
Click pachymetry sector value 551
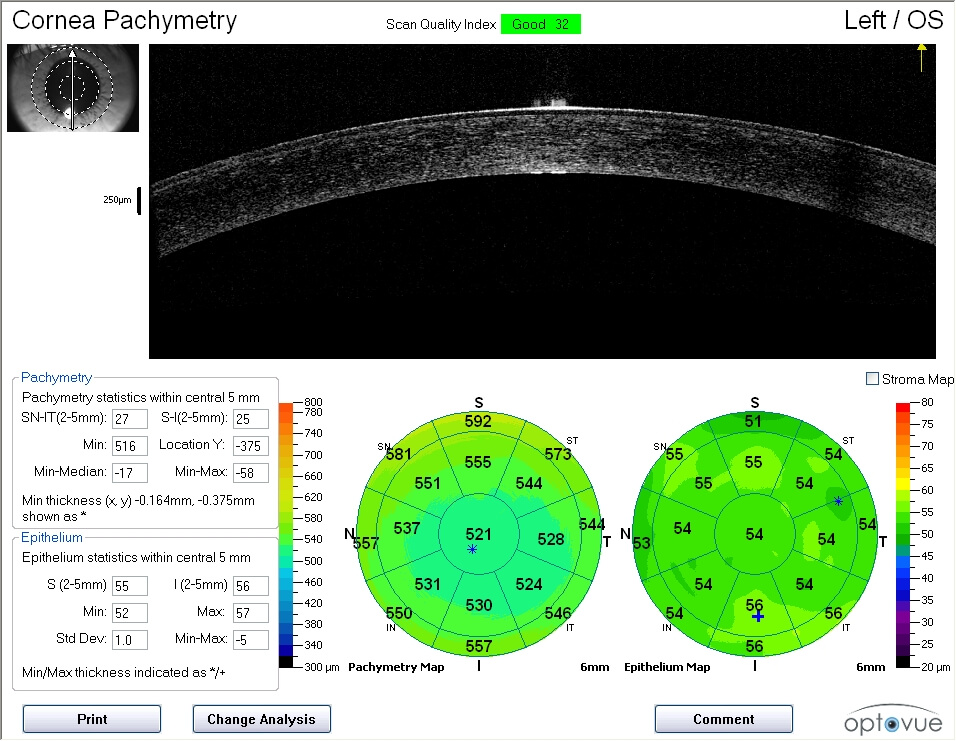(x=427, y=484)
